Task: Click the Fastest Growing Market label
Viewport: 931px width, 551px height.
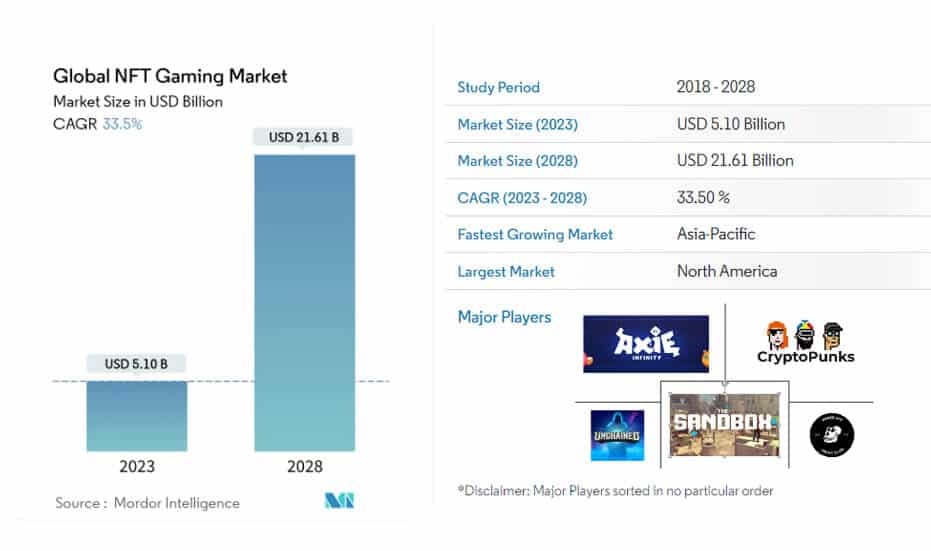Action: 535,234
